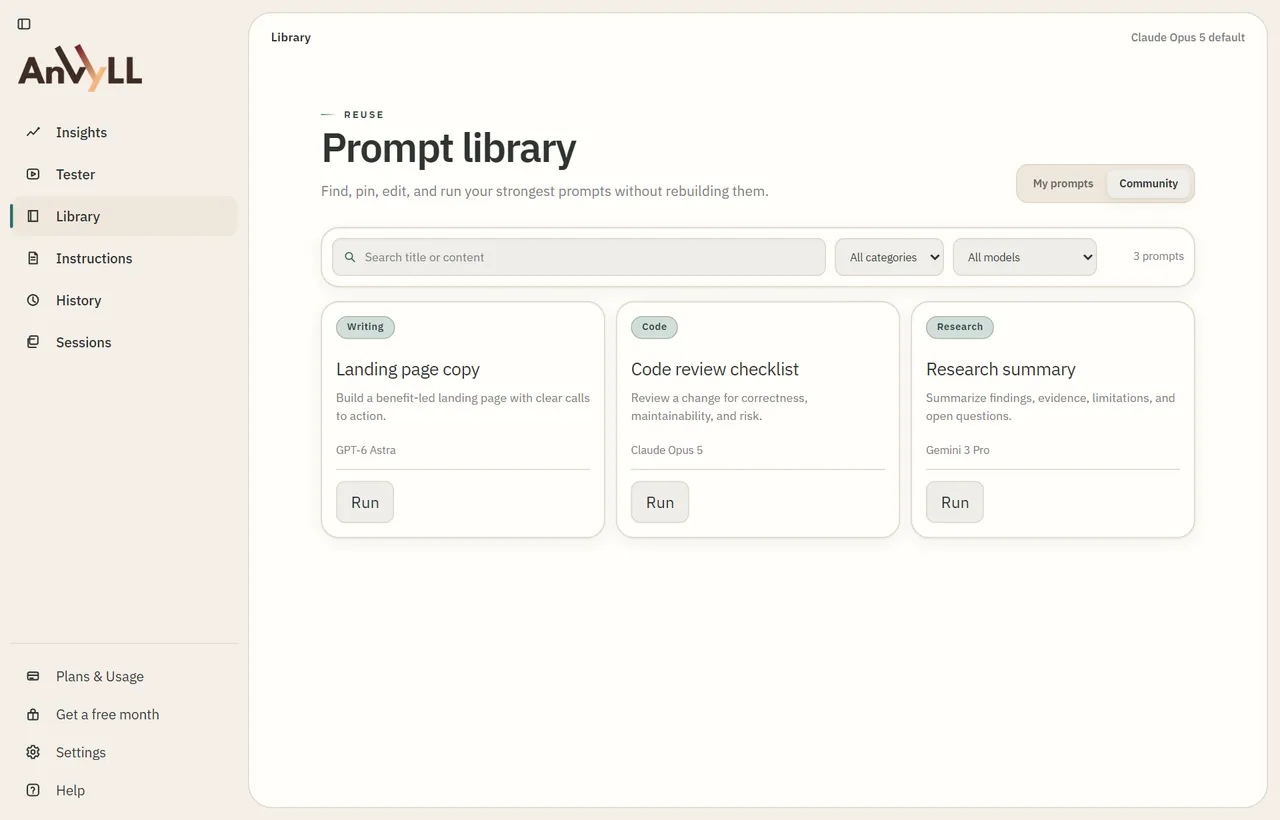Run the Landing page copy prompt

pos(365,502)
